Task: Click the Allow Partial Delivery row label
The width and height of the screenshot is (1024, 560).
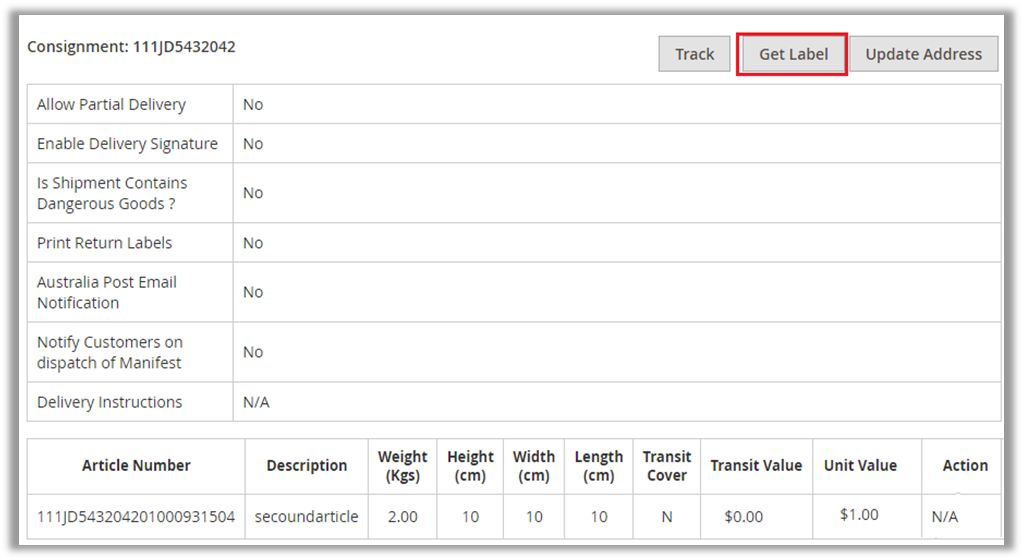Action: 111,104
